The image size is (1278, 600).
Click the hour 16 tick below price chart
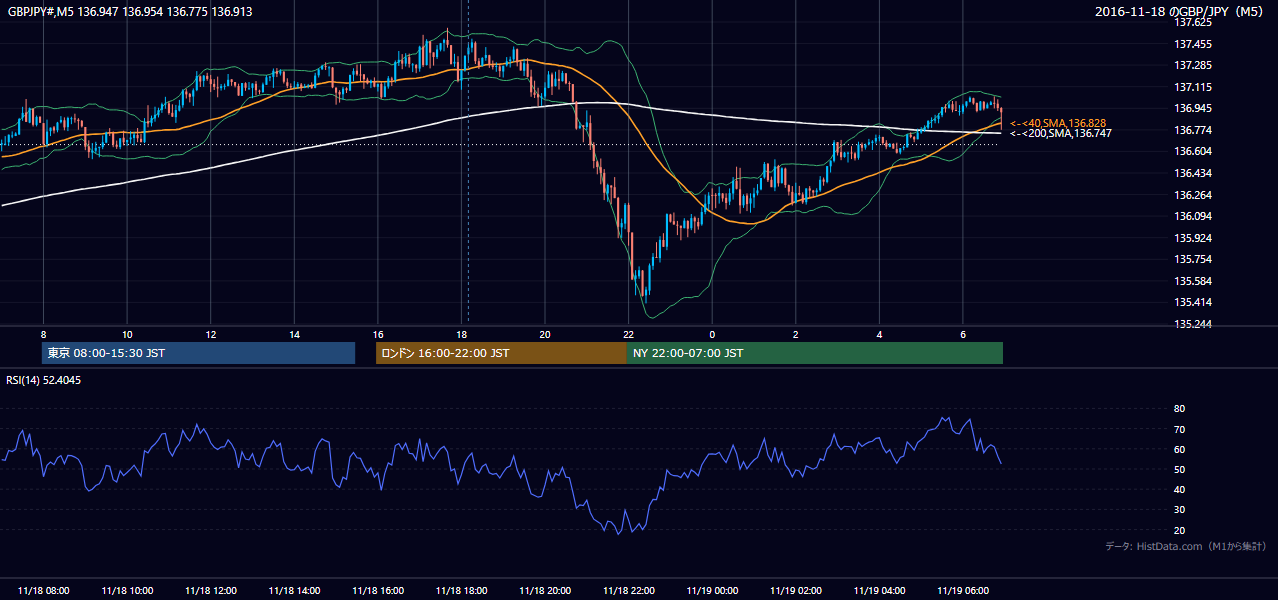(378, 334)
